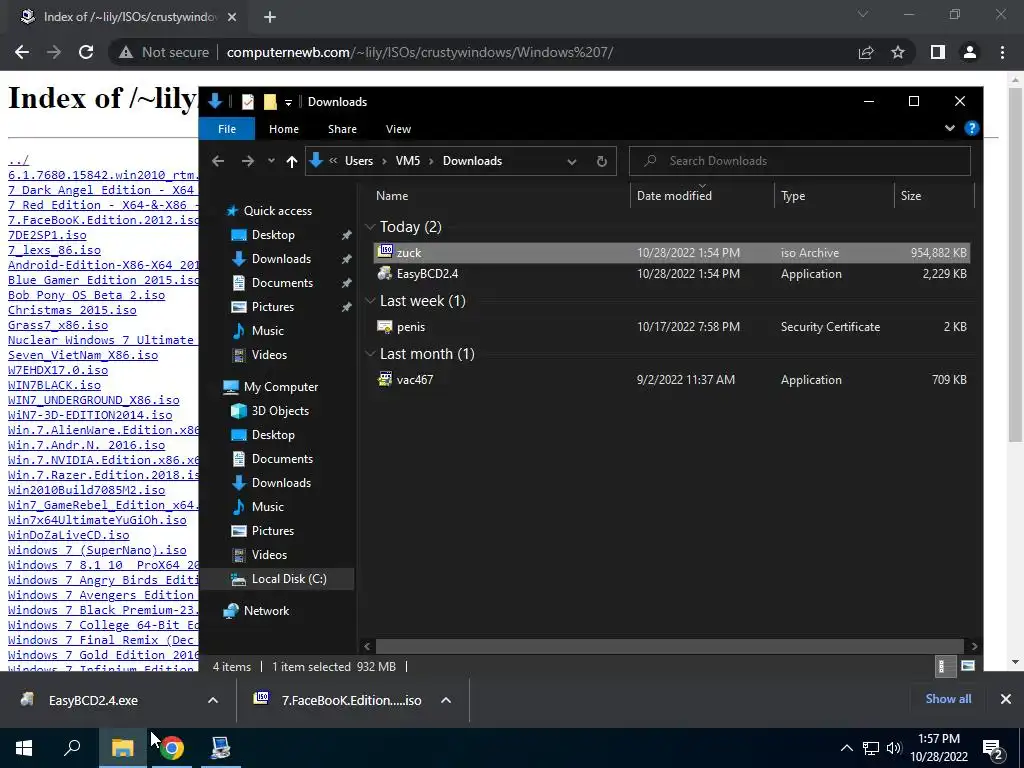Show all downloads
The height and width of the screenshot is (768, 1024).
pos(948,699)
